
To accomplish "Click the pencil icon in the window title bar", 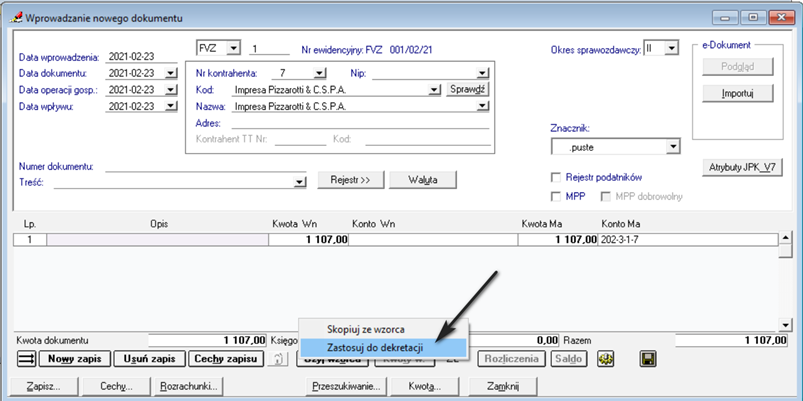I will pyautogui.click(x=16, y=18).
